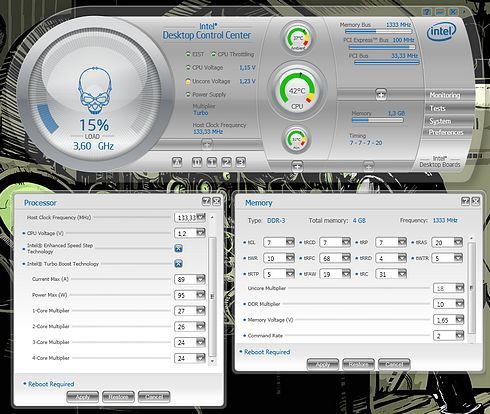Expand the plus button below the bus meters
This screenshot has width=490, height=414.
(381, 94)
